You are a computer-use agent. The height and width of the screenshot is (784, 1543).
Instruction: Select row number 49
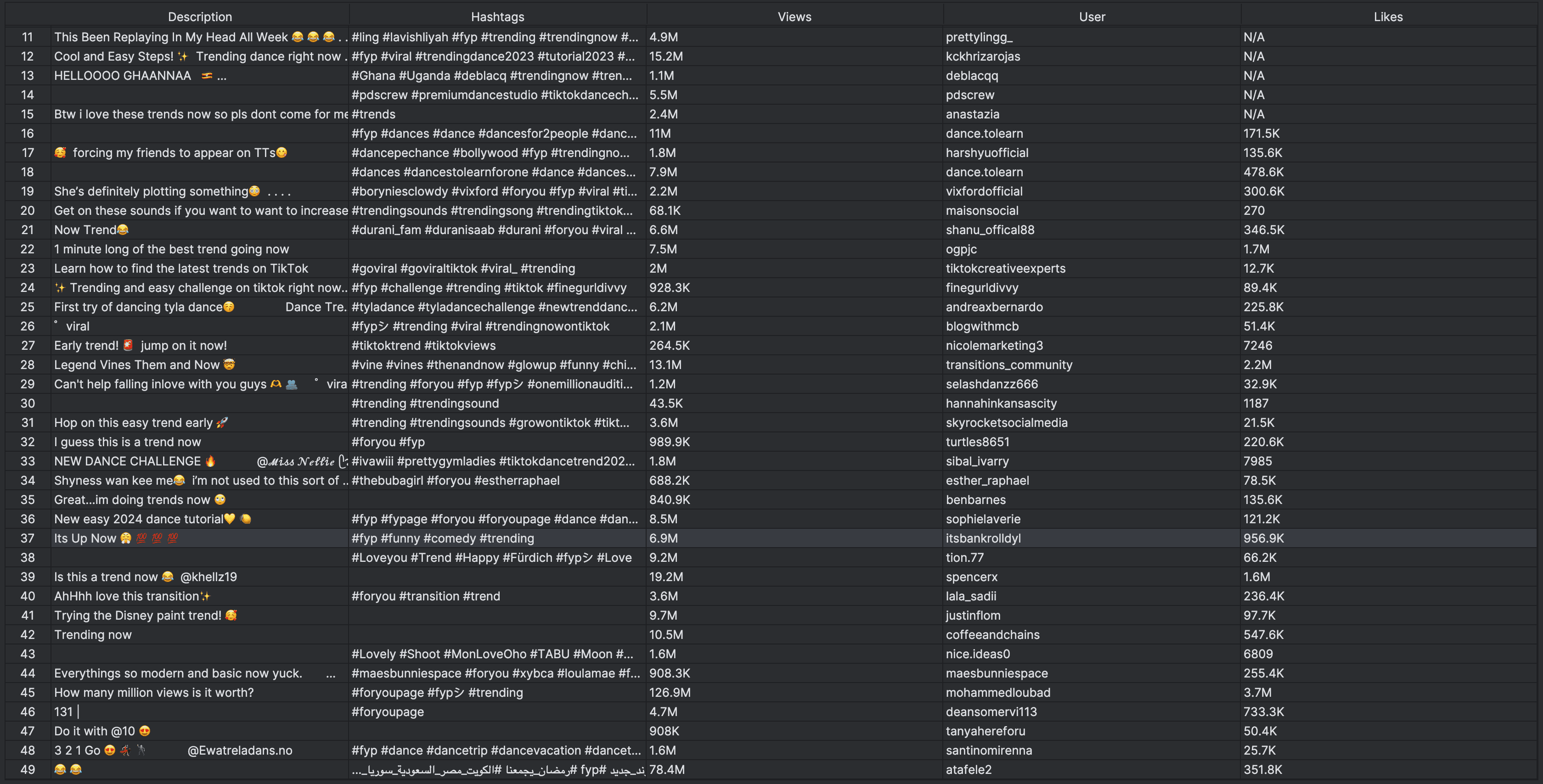[28, 770]
